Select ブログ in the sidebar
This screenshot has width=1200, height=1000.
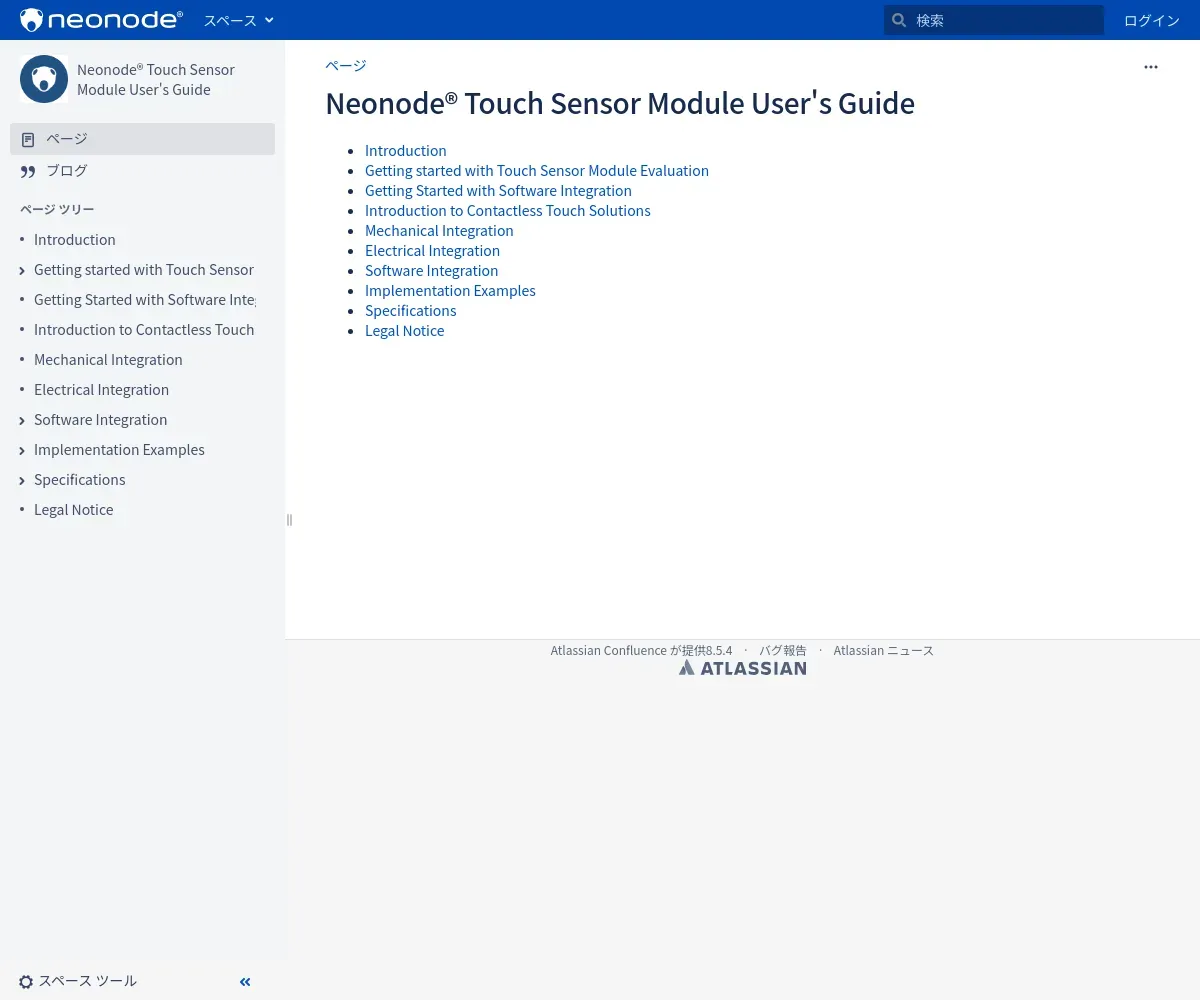(x=142, y=171)
